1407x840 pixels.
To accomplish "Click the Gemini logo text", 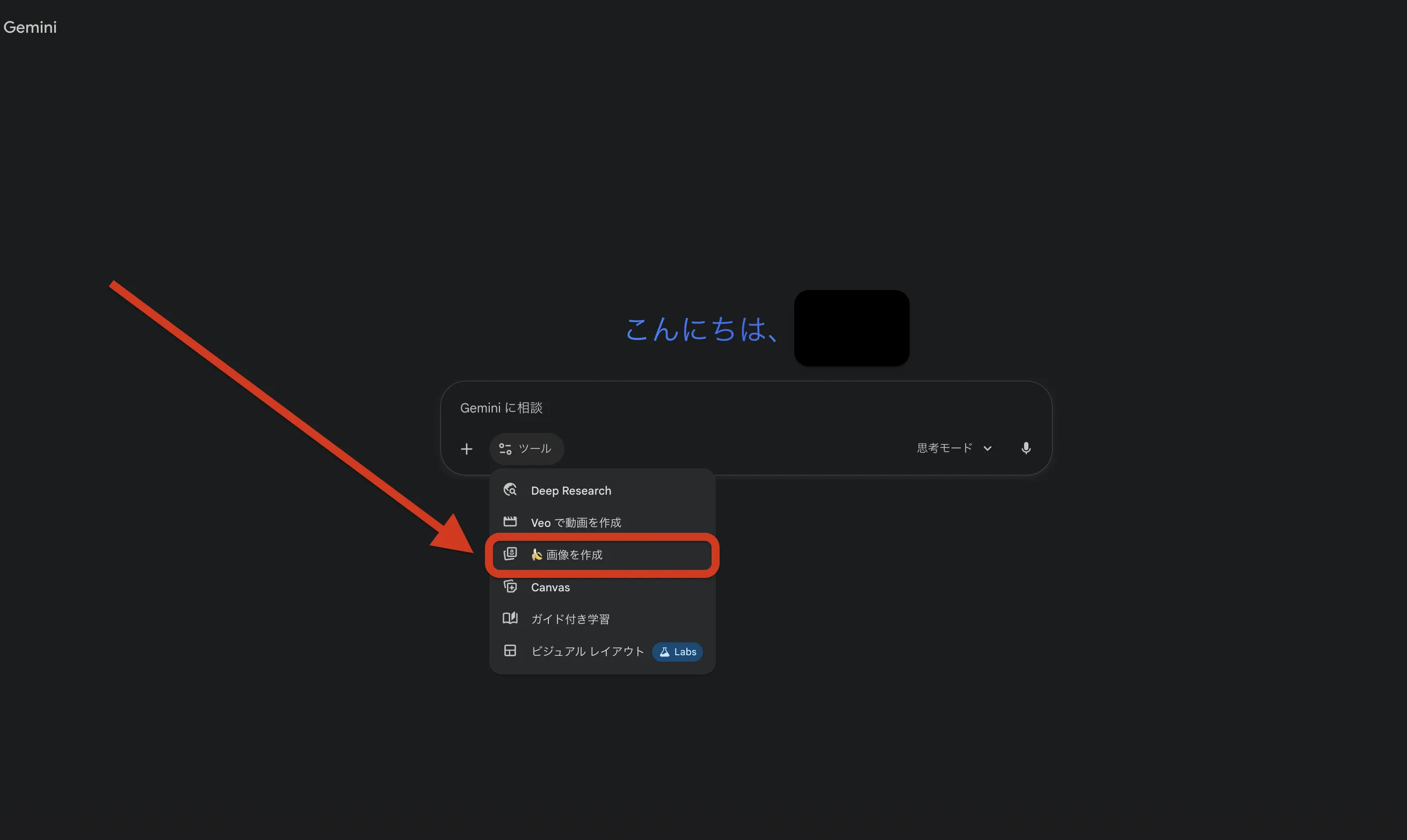I will [x=30, y=27].
